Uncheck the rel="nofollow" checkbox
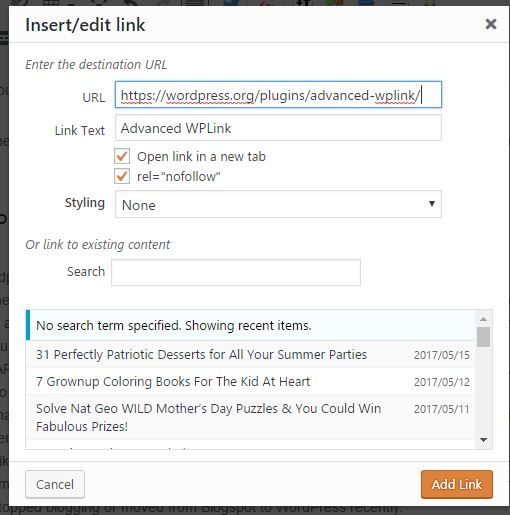This screenshot has width=510, height=515. pos(122,176)
